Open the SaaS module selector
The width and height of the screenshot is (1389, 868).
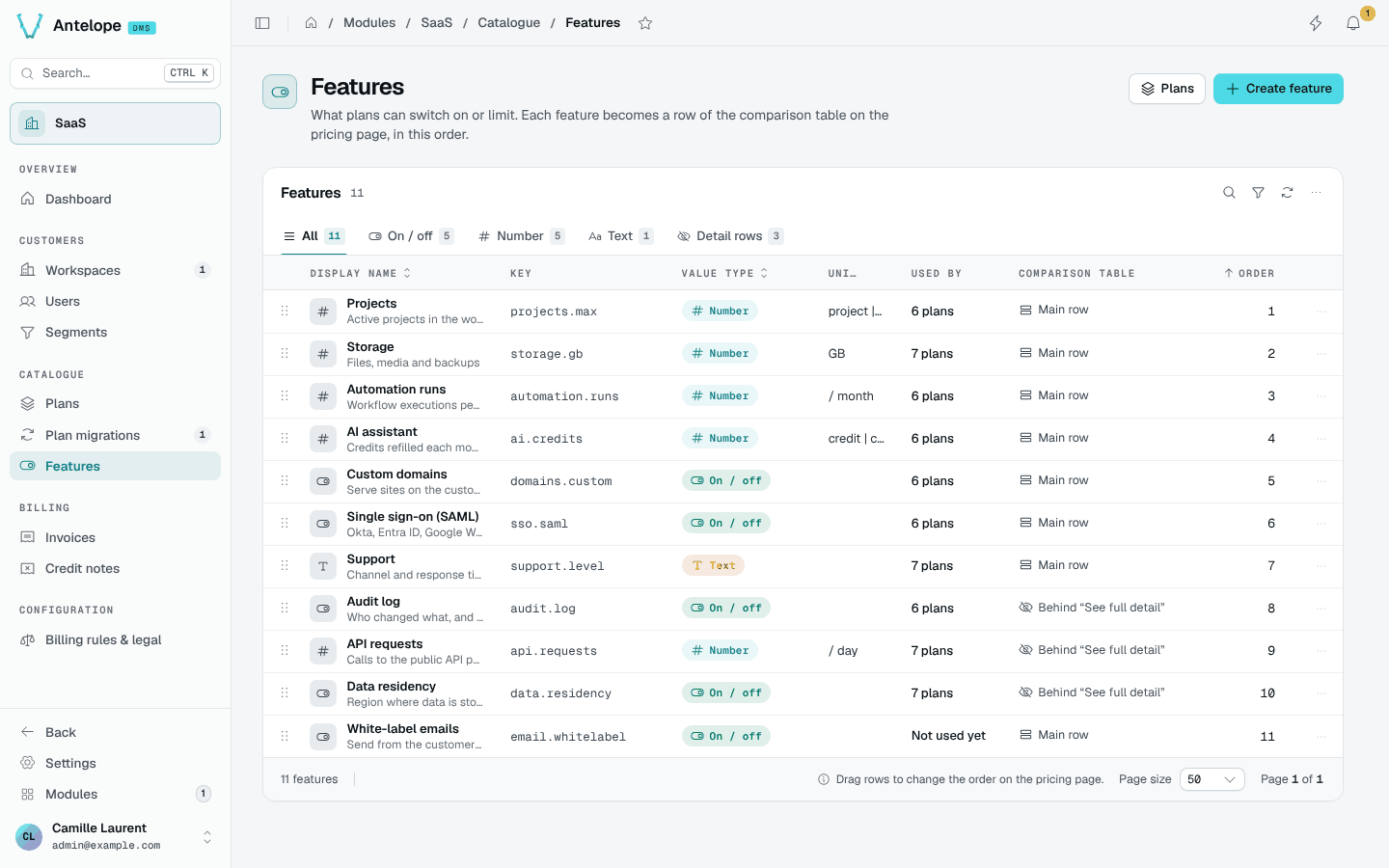tap(115, 123)
